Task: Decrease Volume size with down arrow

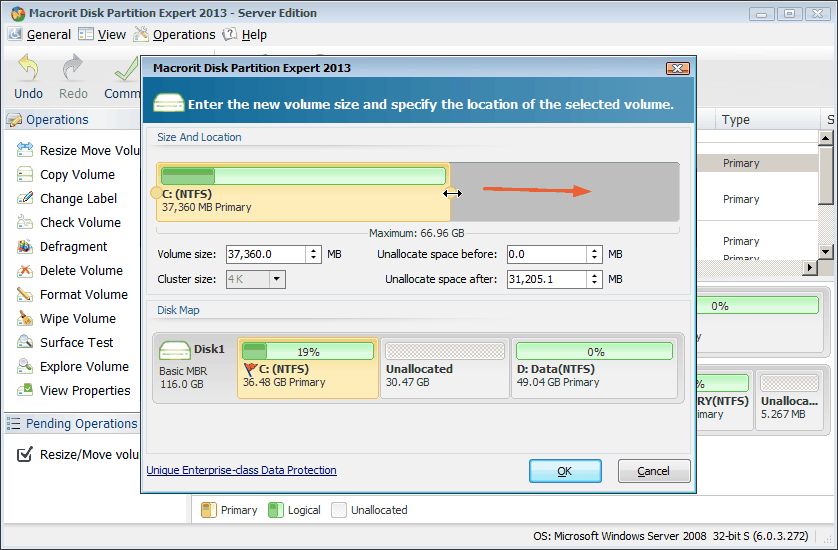Action: click(314, 259)
